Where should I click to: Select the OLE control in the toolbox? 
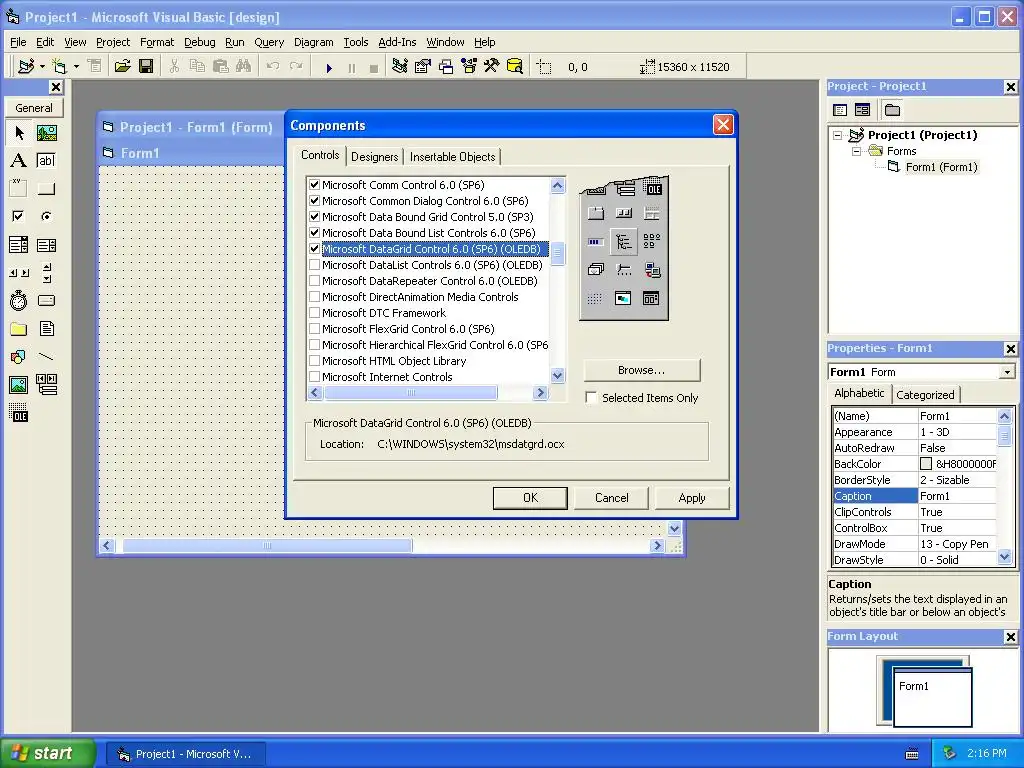coord(19,413)
